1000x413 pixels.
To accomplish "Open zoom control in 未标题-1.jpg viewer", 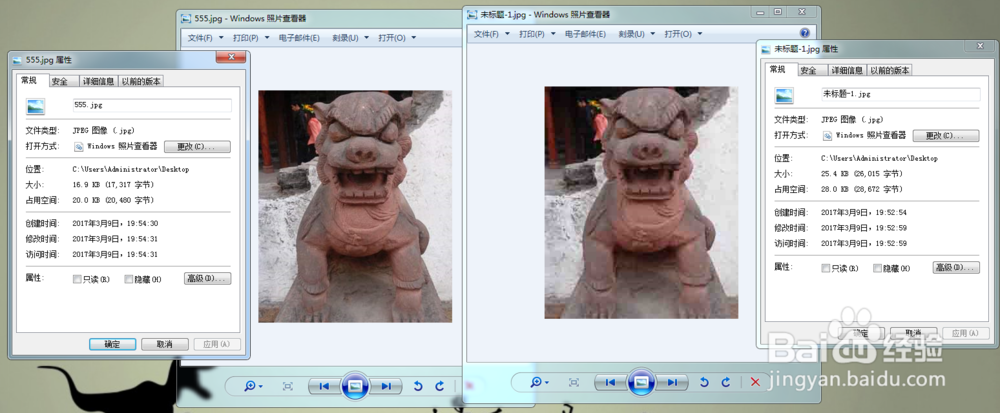I will click(540, 382).
